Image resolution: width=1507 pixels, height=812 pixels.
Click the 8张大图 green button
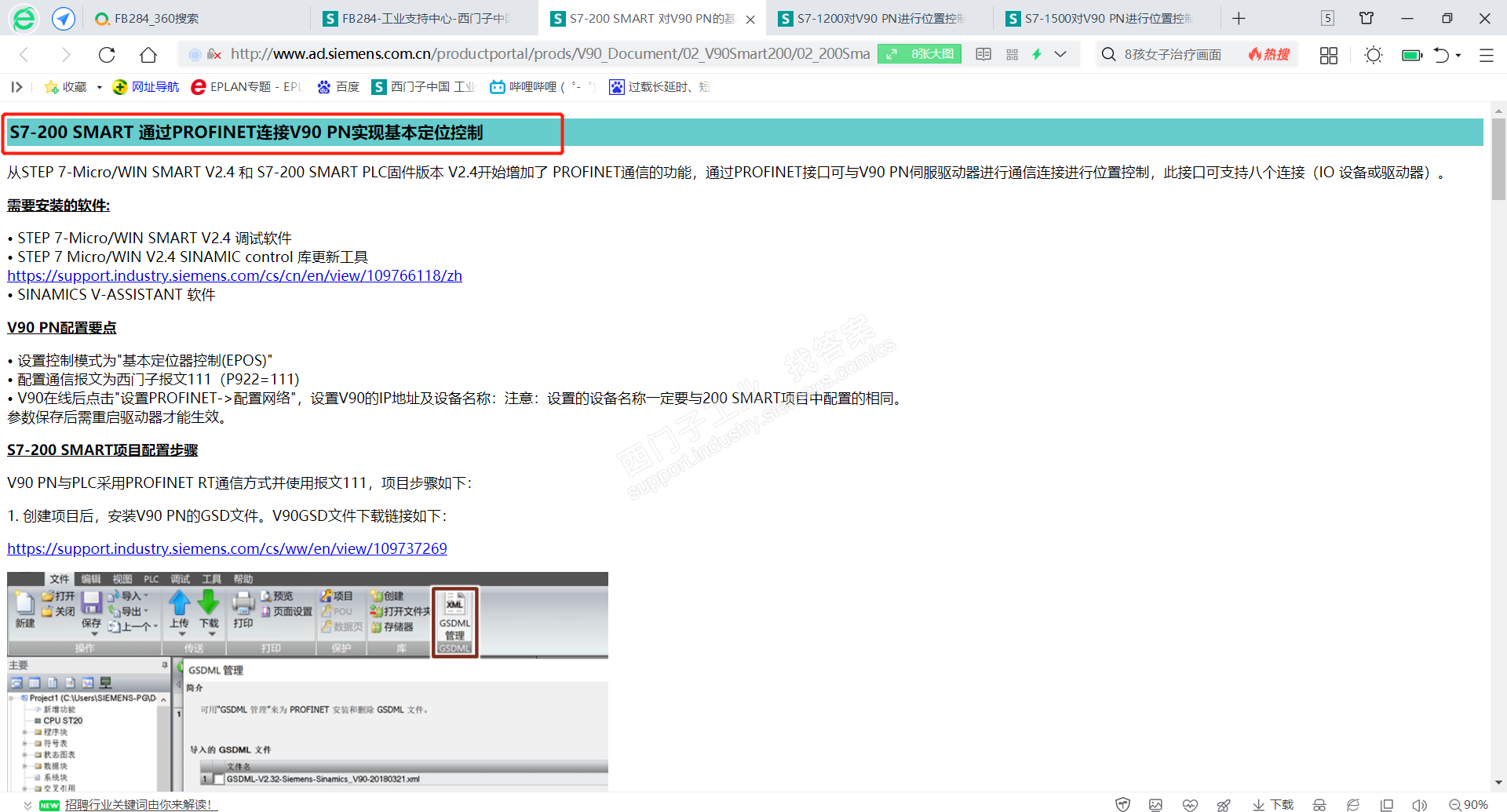point(919,54)
